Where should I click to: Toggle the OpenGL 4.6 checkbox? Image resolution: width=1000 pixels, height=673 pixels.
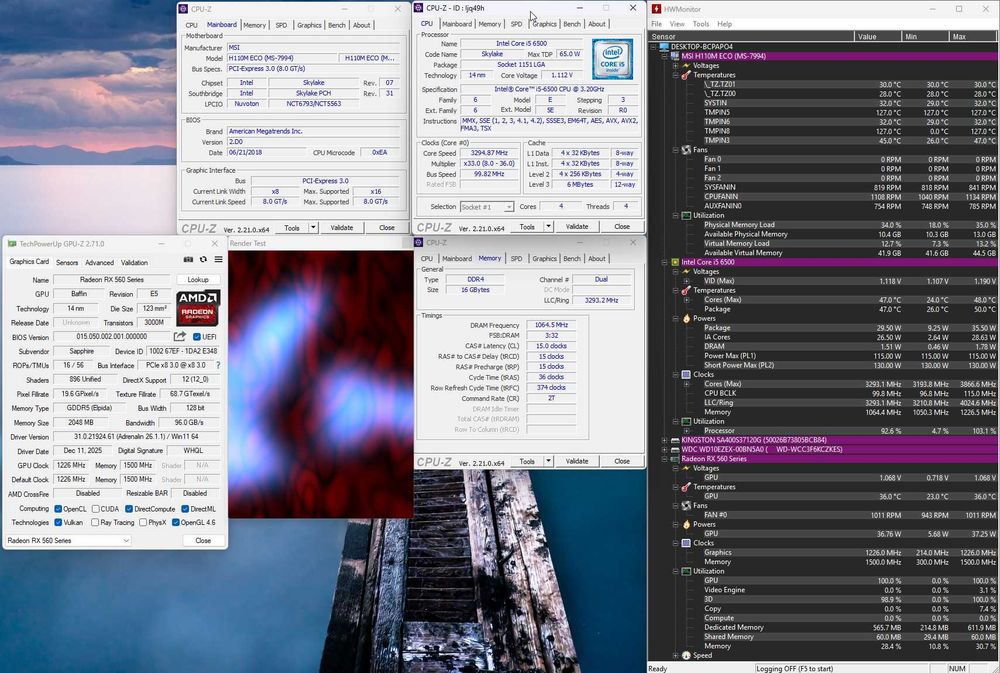point(175,522)
